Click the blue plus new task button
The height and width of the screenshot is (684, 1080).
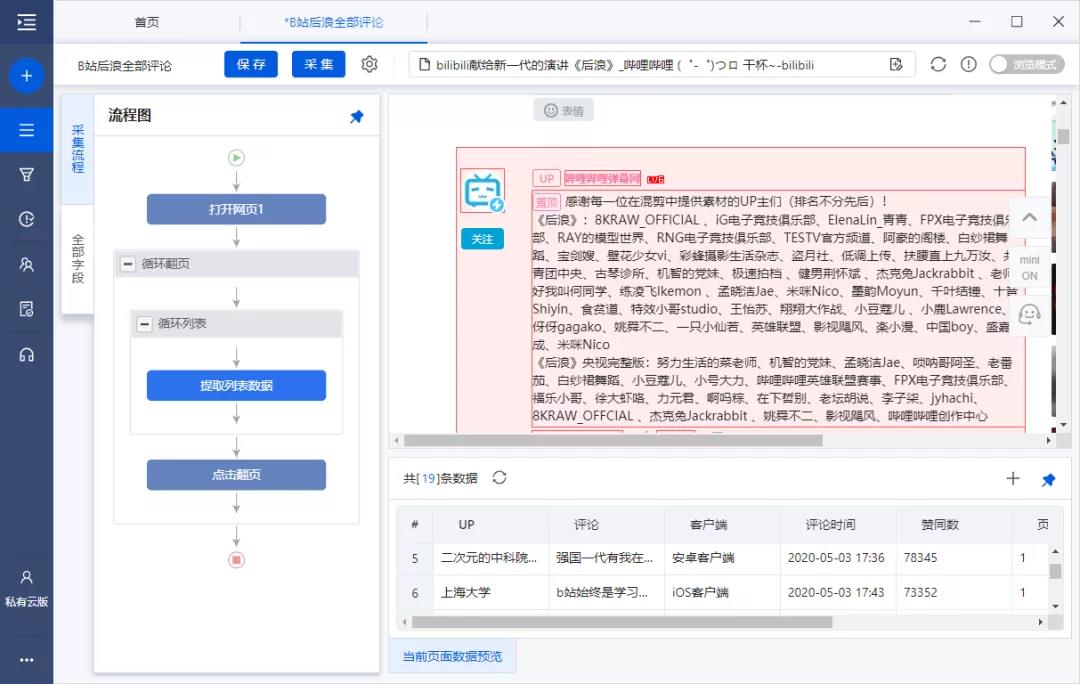click(26, 76)
